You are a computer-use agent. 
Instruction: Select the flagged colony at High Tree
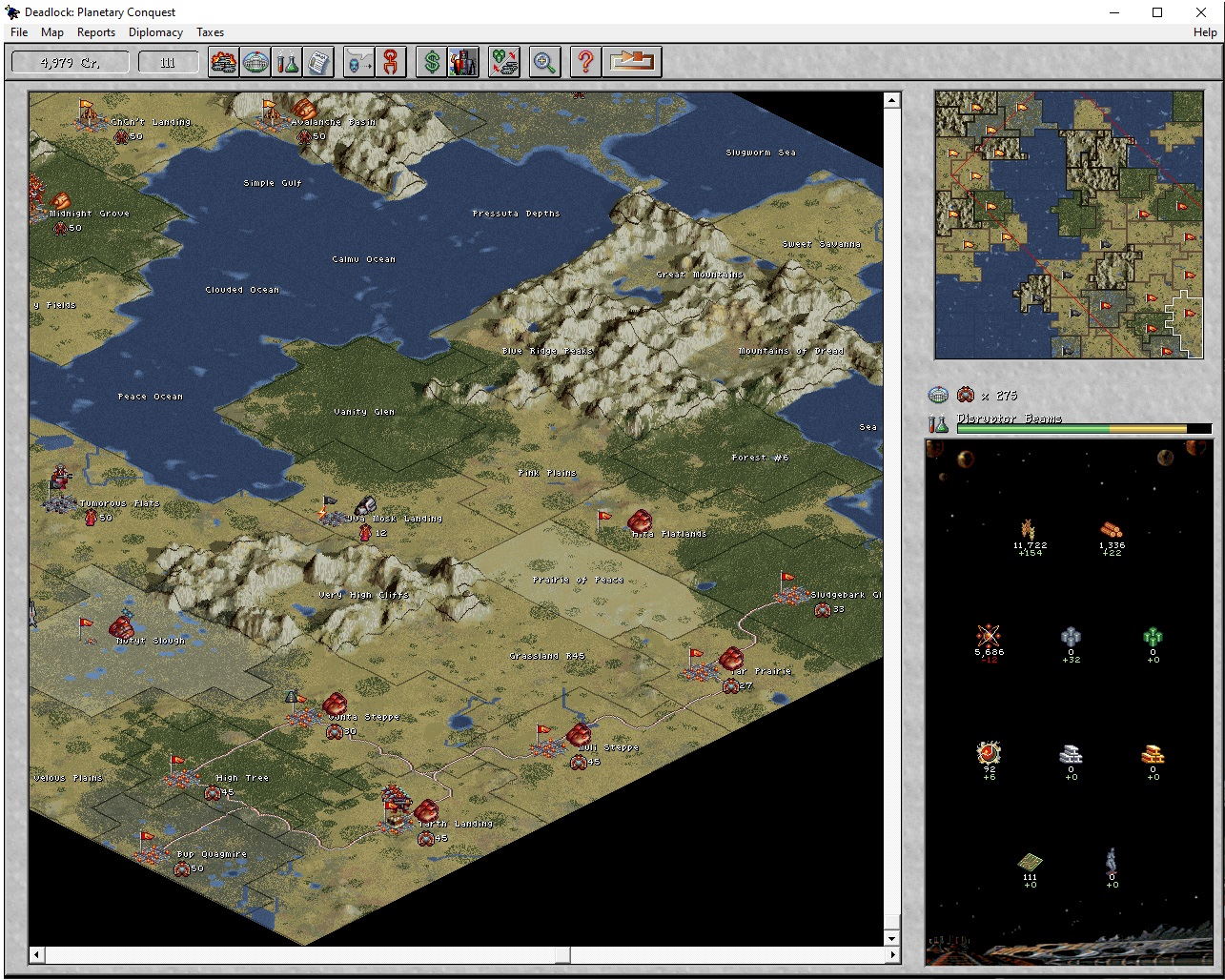[x=181, y=773]
